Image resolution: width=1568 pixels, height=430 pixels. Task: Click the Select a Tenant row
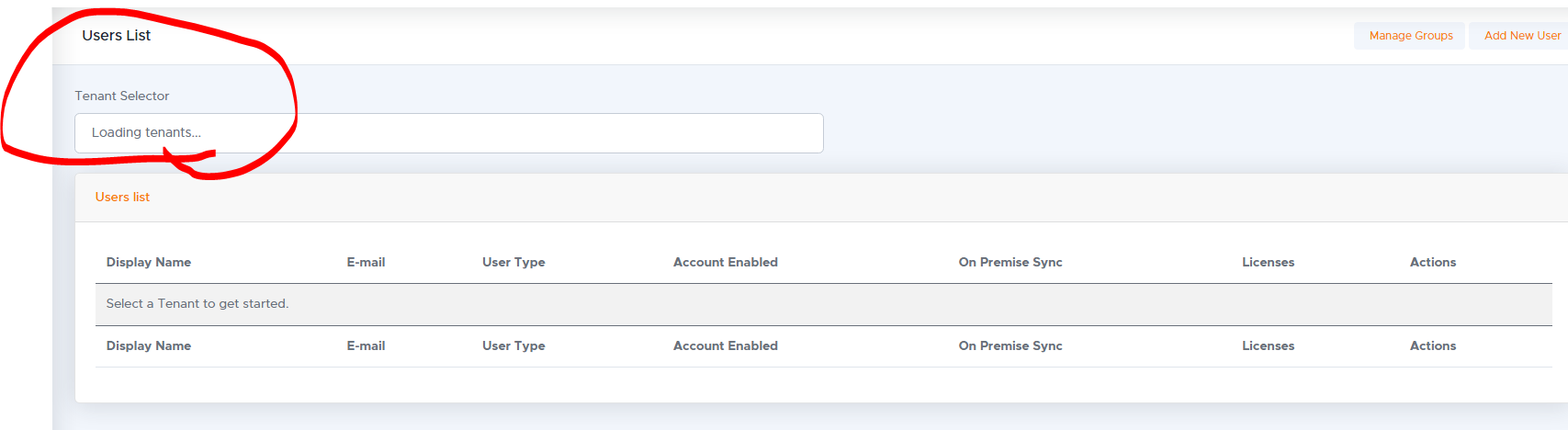(824, 304)
